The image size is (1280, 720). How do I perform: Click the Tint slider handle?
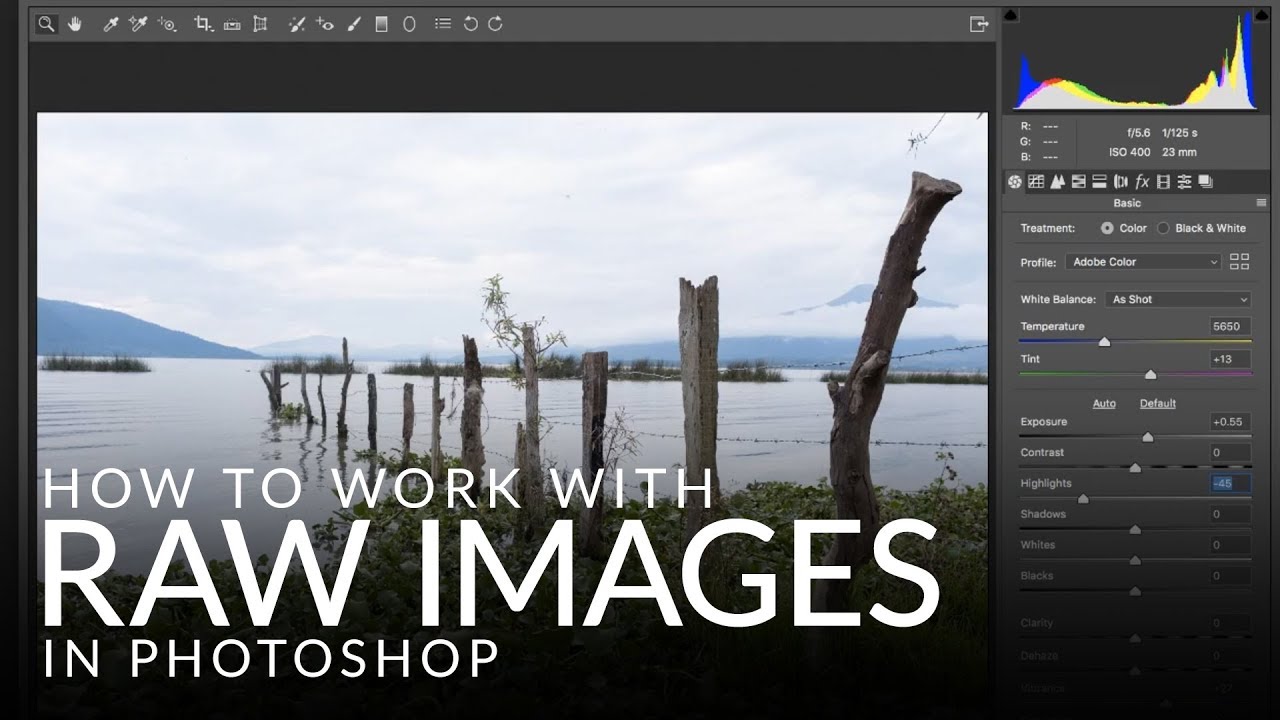pyautogui.click(x=1150, y=374)
